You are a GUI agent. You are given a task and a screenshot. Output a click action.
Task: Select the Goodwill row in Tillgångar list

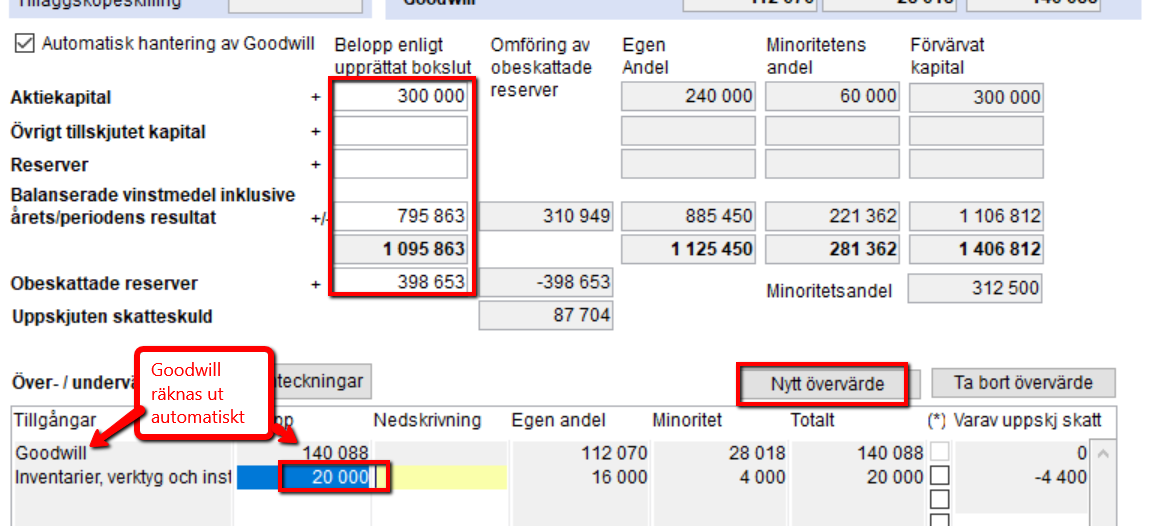tap(51, 453)
